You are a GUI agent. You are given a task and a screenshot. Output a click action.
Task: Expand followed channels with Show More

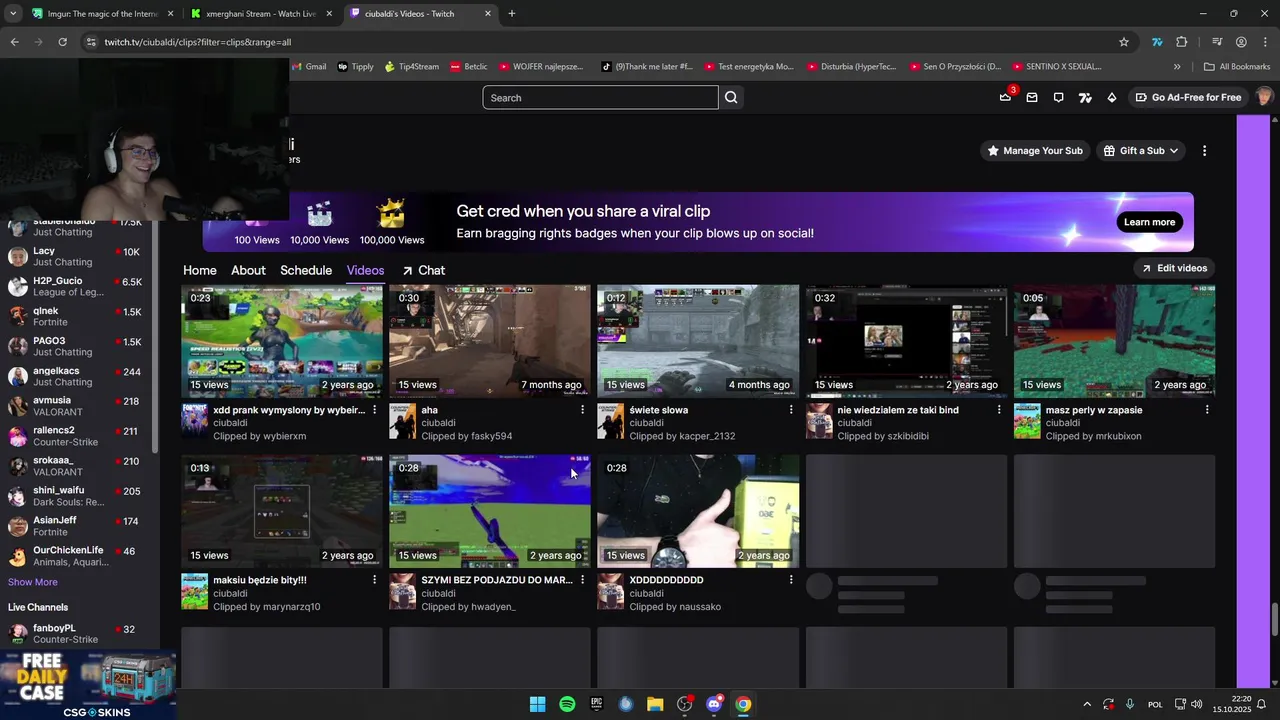pos(33,582)
